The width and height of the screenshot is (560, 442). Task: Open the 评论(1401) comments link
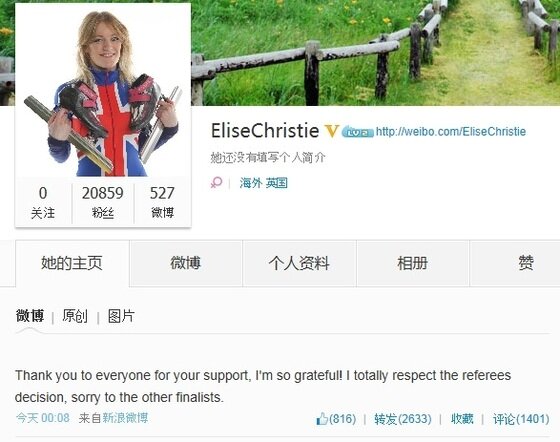click(x=521, y=419)
